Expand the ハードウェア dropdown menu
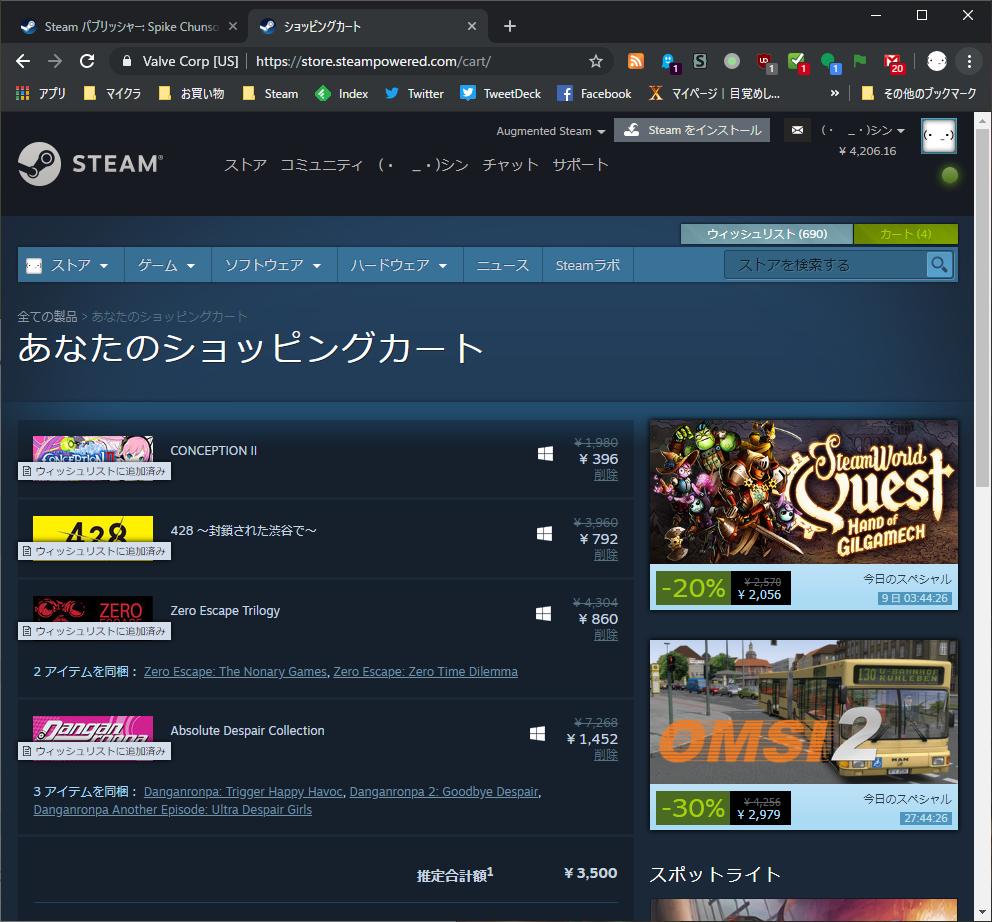The width and height of the screenshot is (992, 922). [x=400, y=265]
